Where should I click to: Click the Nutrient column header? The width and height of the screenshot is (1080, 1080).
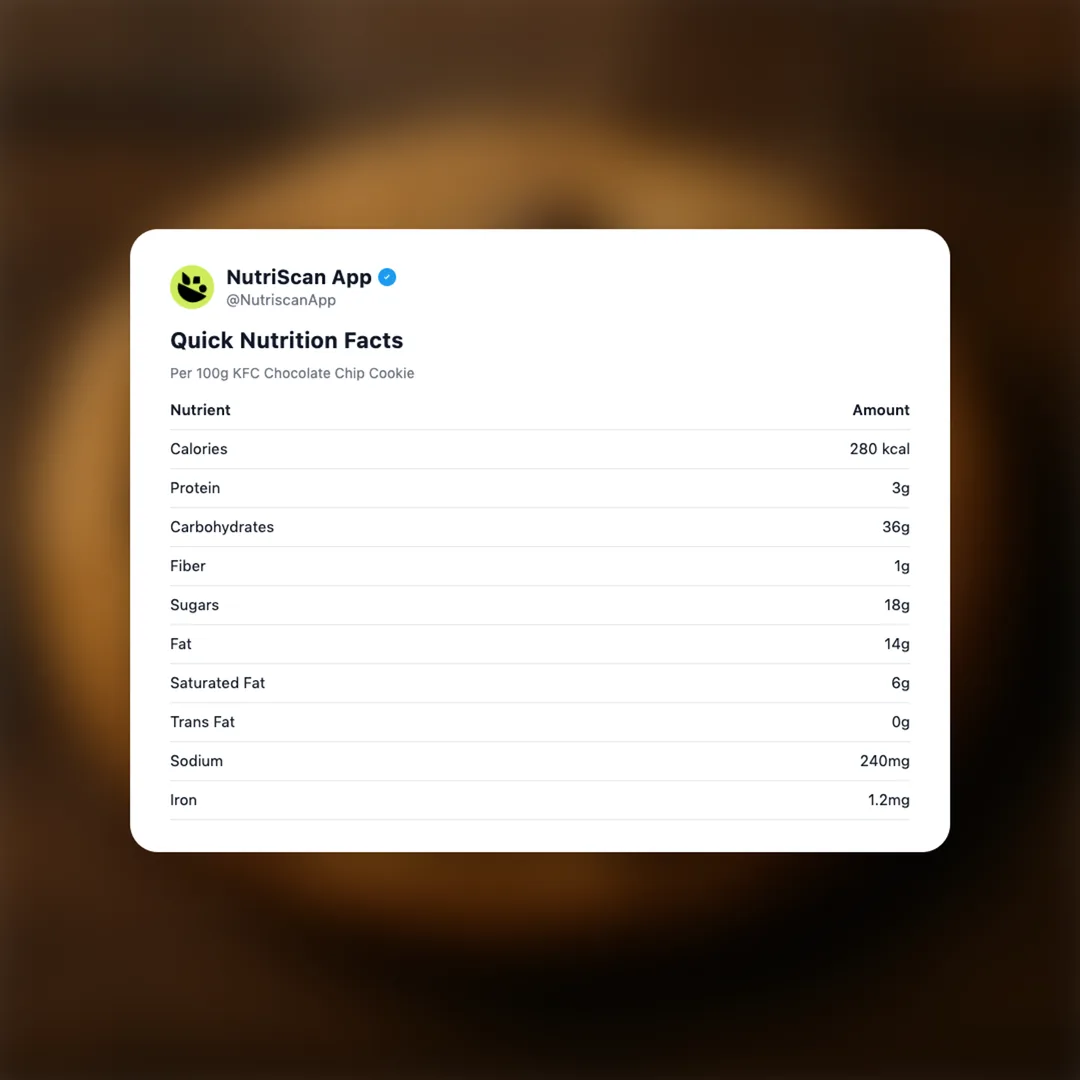(x=200, y=410)
